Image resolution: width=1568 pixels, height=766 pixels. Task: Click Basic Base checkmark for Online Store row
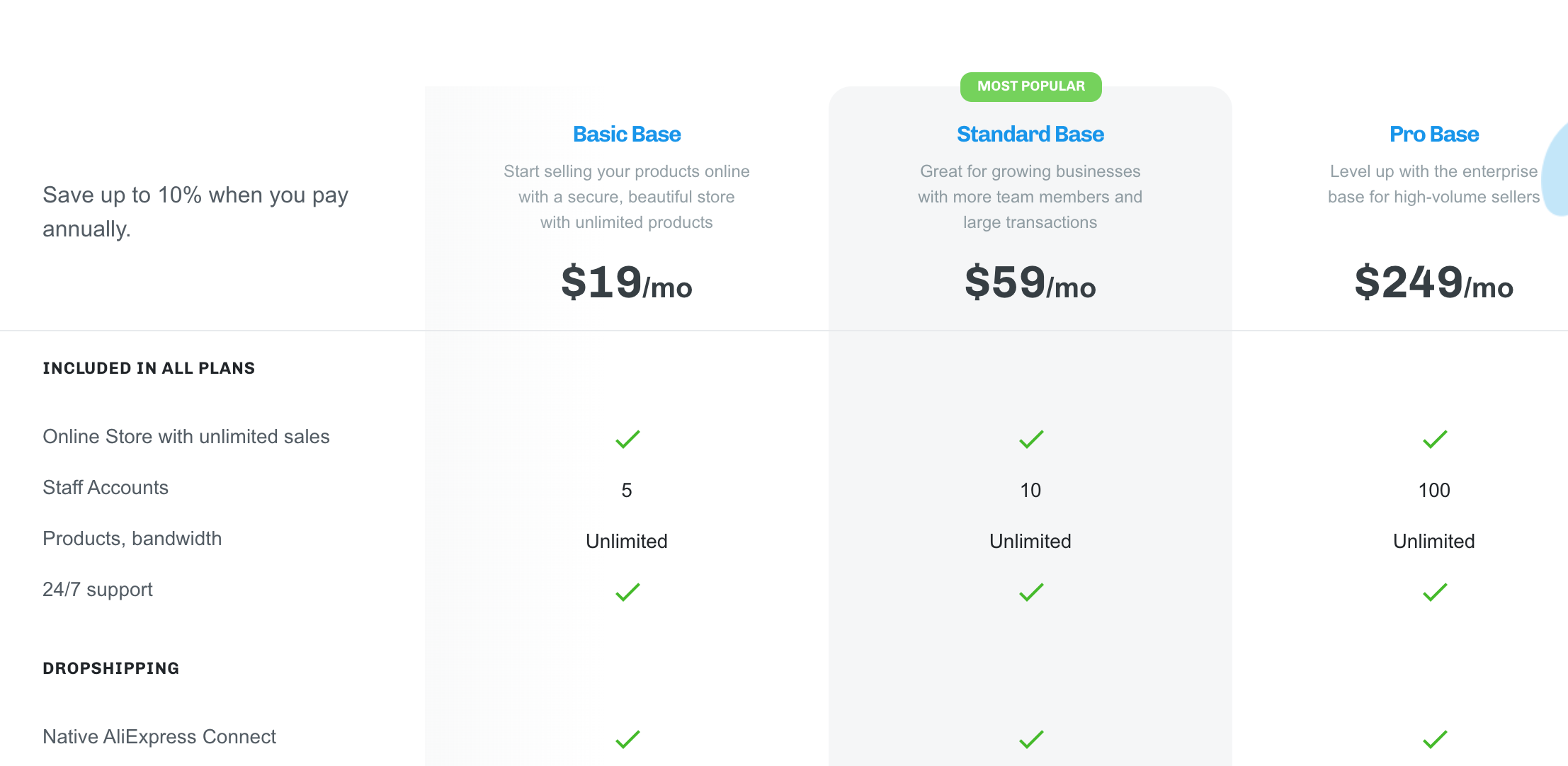pos(627,439)
